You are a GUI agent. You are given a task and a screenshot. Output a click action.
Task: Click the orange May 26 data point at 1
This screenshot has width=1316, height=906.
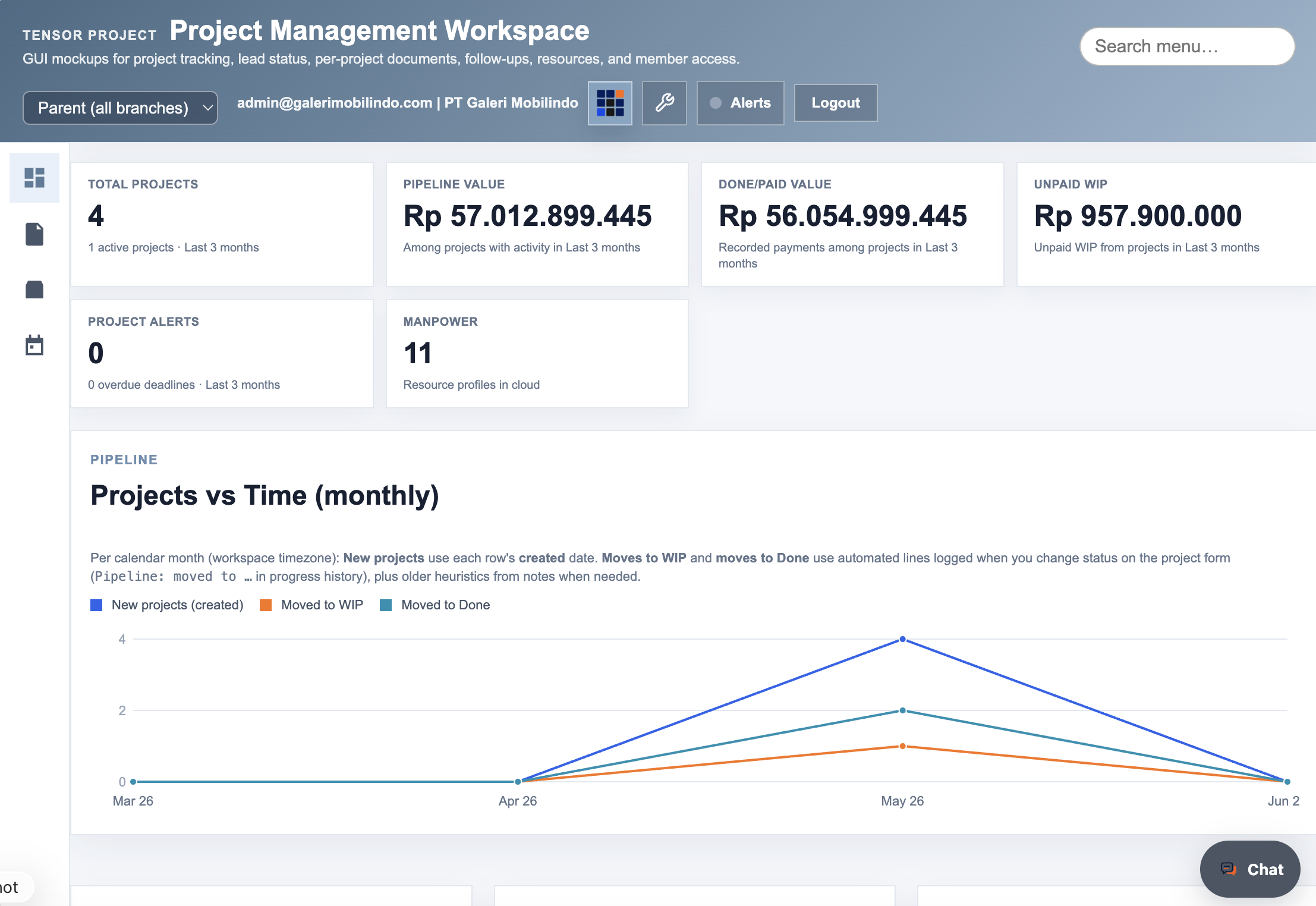902,746
